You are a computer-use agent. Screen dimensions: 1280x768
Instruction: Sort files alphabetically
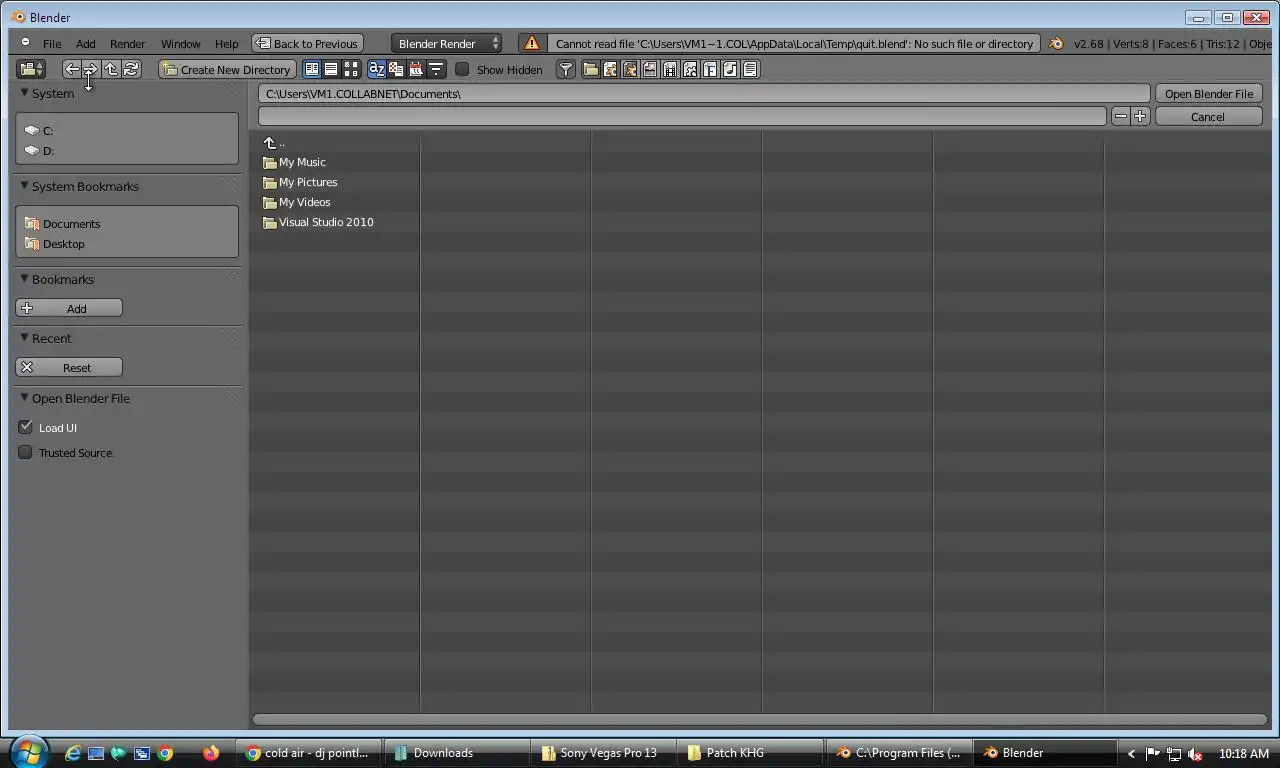pyautogui.click(x=377, y=69)
